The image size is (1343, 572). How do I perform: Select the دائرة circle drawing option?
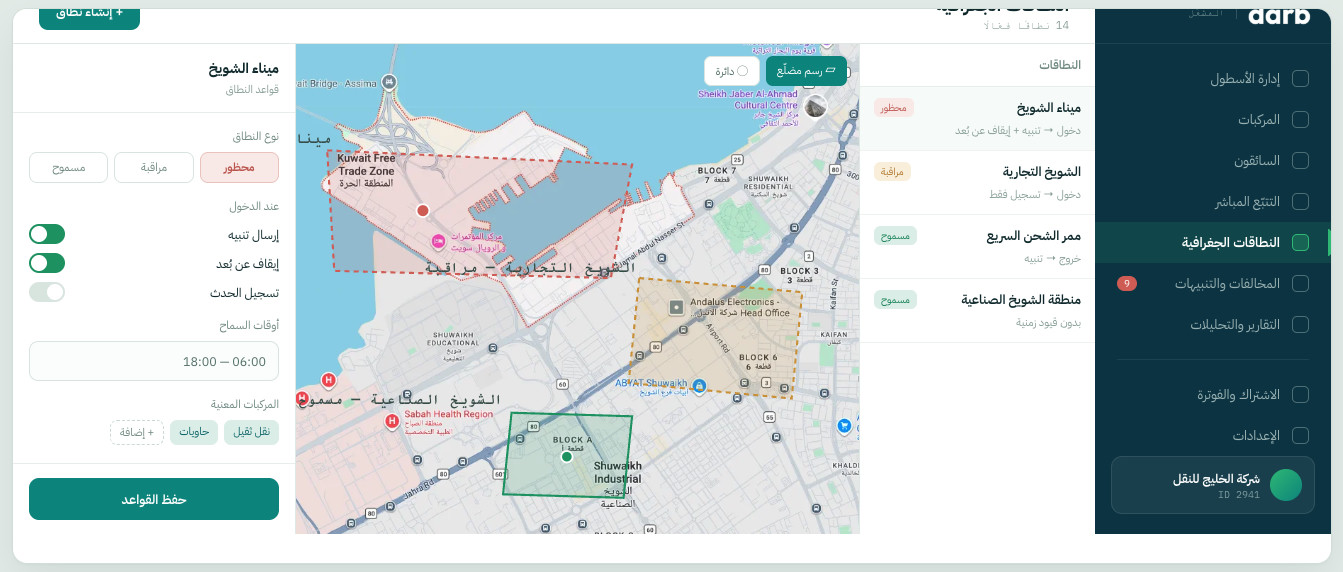[x=731, y=71]
